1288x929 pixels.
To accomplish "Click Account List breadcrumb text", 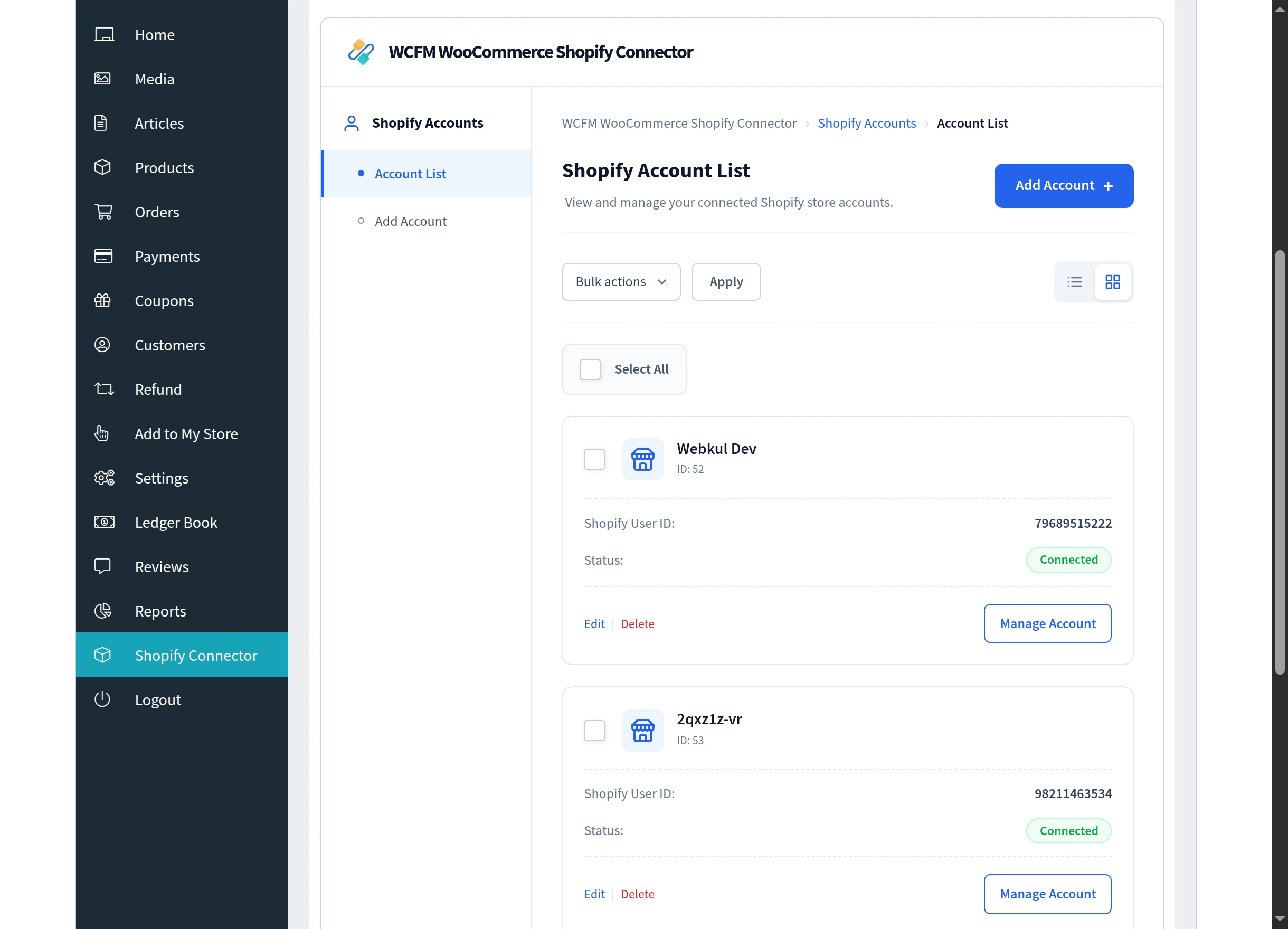I will point(972,123).
